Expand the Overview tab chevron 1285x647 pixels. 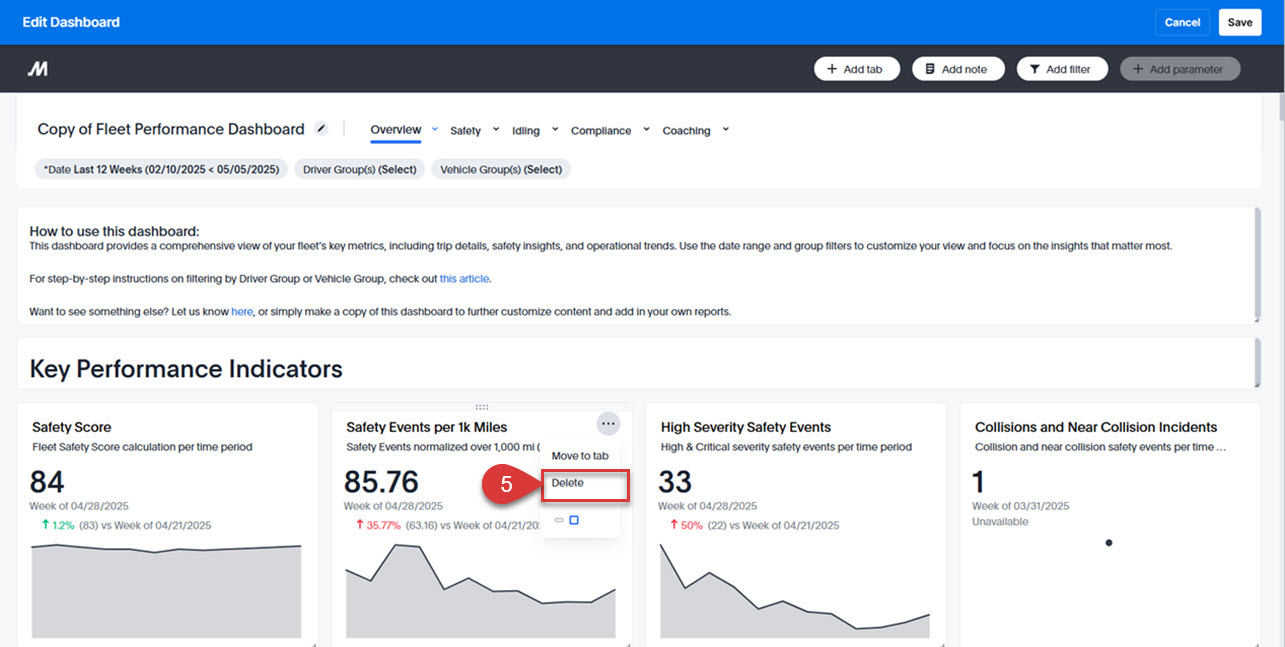[435, 129]
